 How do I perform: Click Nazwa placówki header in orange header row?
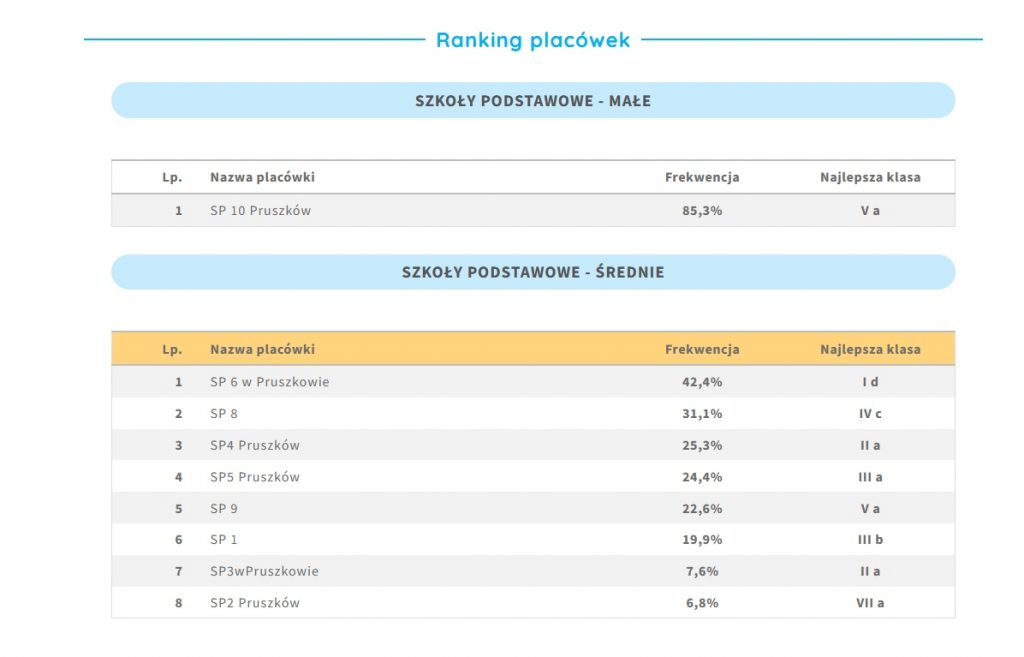(262, 349)
